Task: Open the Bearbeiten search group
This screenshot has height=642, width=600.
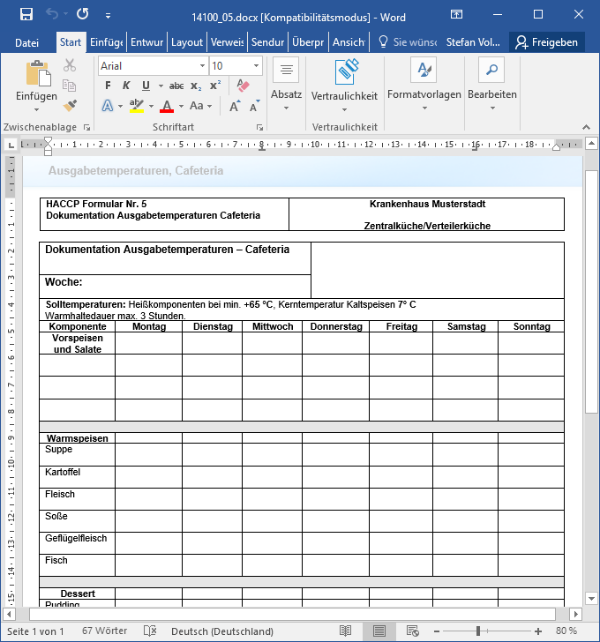Action: tap(491, 79)
